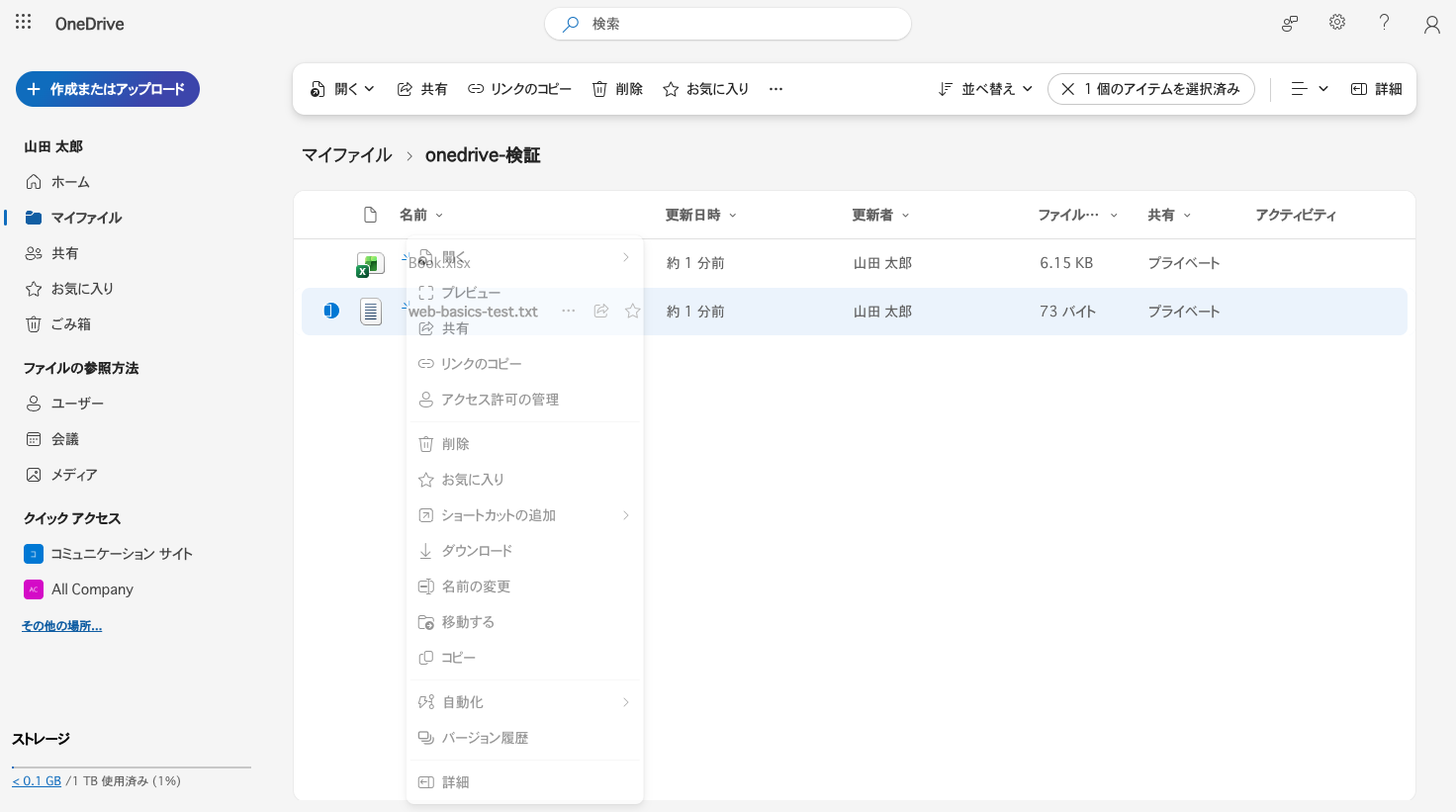Open その他の場所... link

coord(61,626)
